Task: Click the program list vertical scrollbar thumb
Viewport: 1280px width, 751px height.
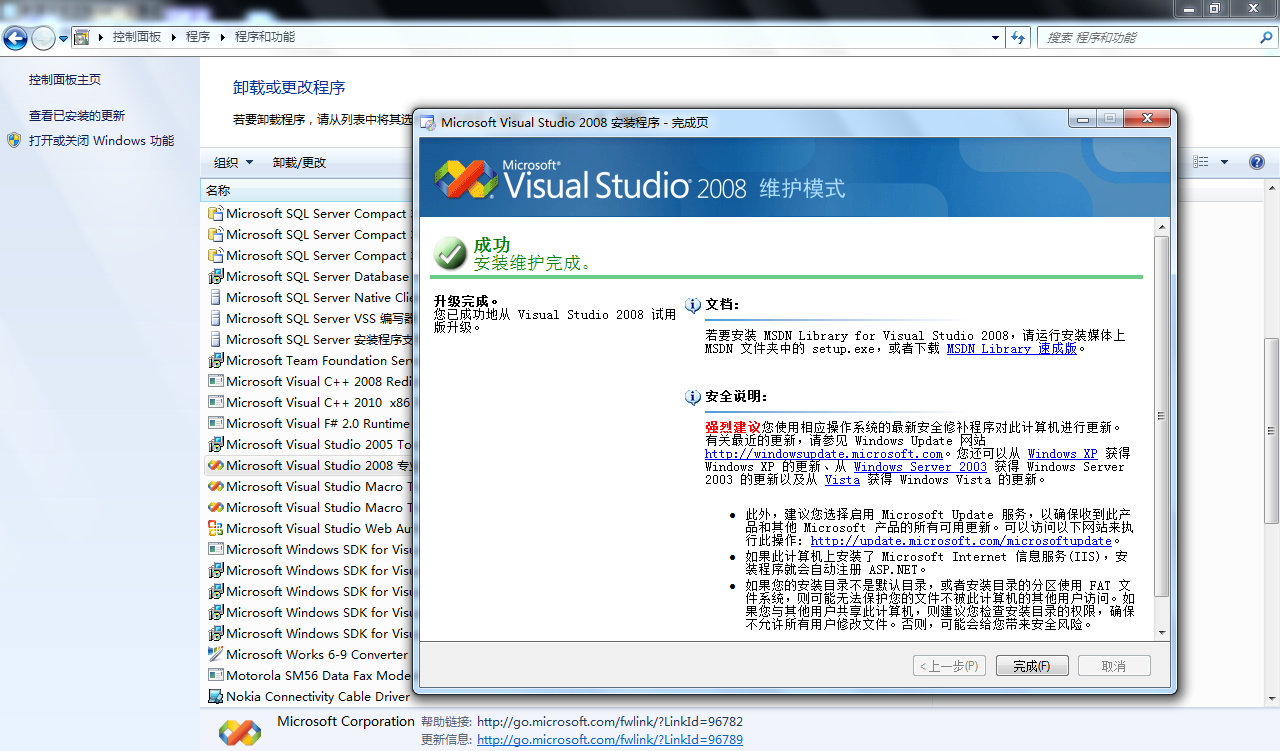Action: 1272,430
